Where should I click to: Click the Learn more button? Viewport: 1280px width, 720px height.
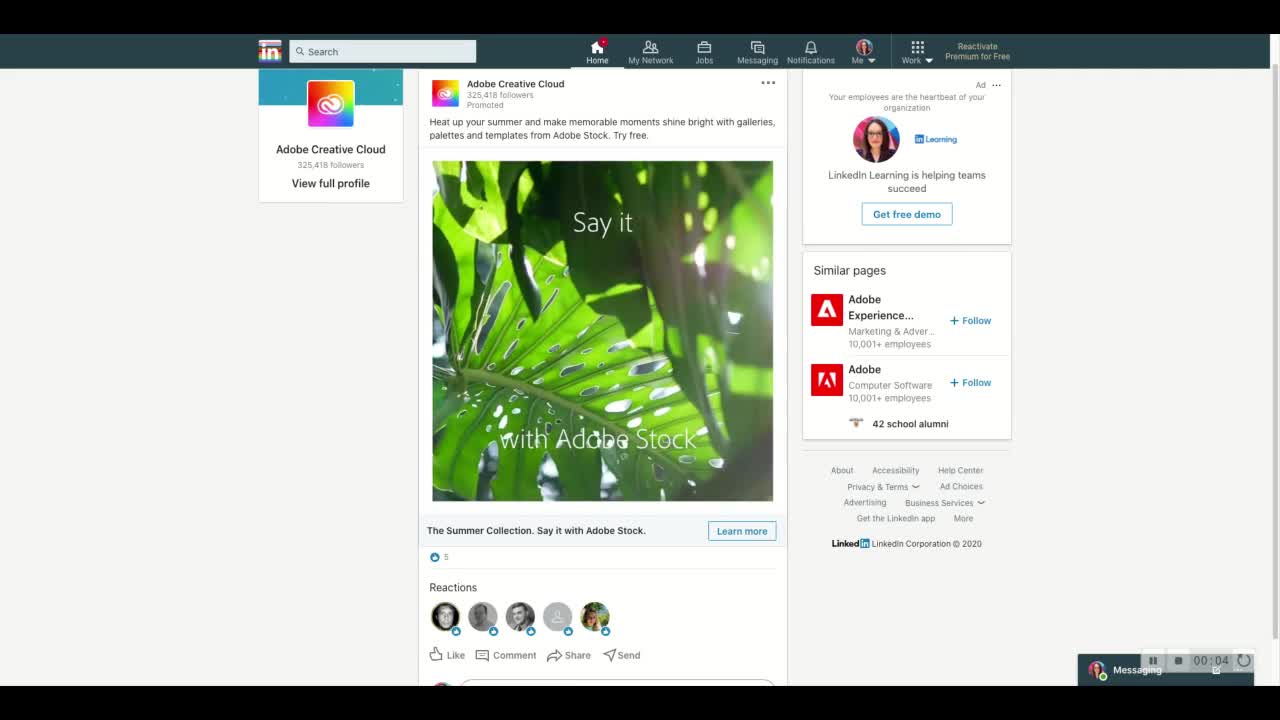pyautogui.click(x=742, y=531)
